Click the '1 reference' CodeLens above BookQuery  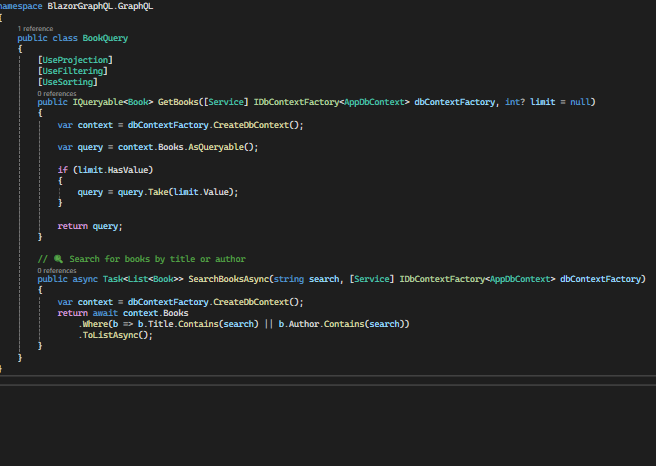[35, 28]
